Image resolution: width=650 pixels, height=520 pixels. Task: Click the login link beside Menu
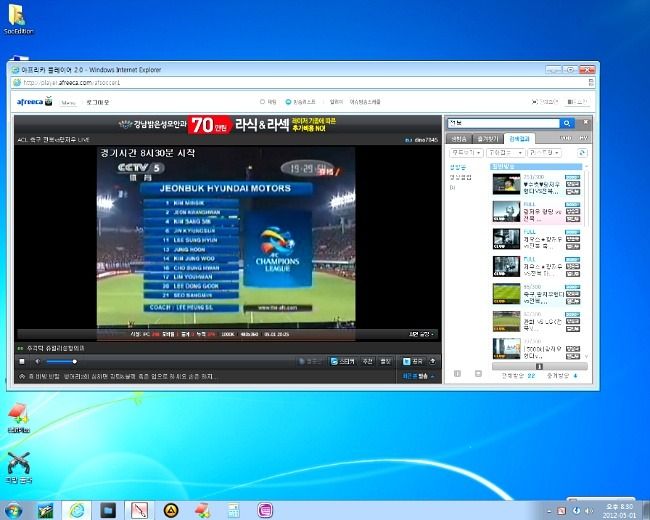click(x=97, y=102)
